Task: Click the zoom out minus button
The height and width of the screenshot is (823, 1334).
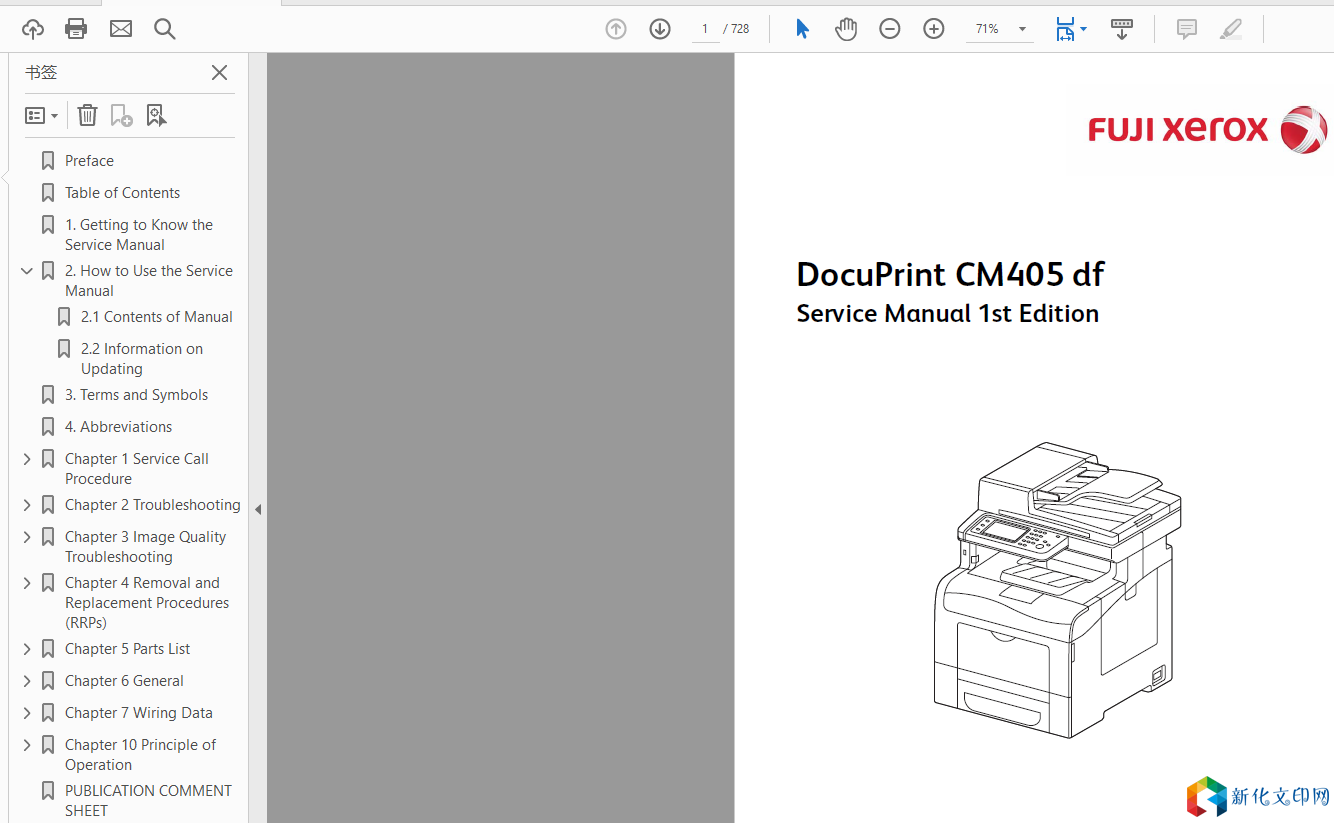Action: (890, 29)
